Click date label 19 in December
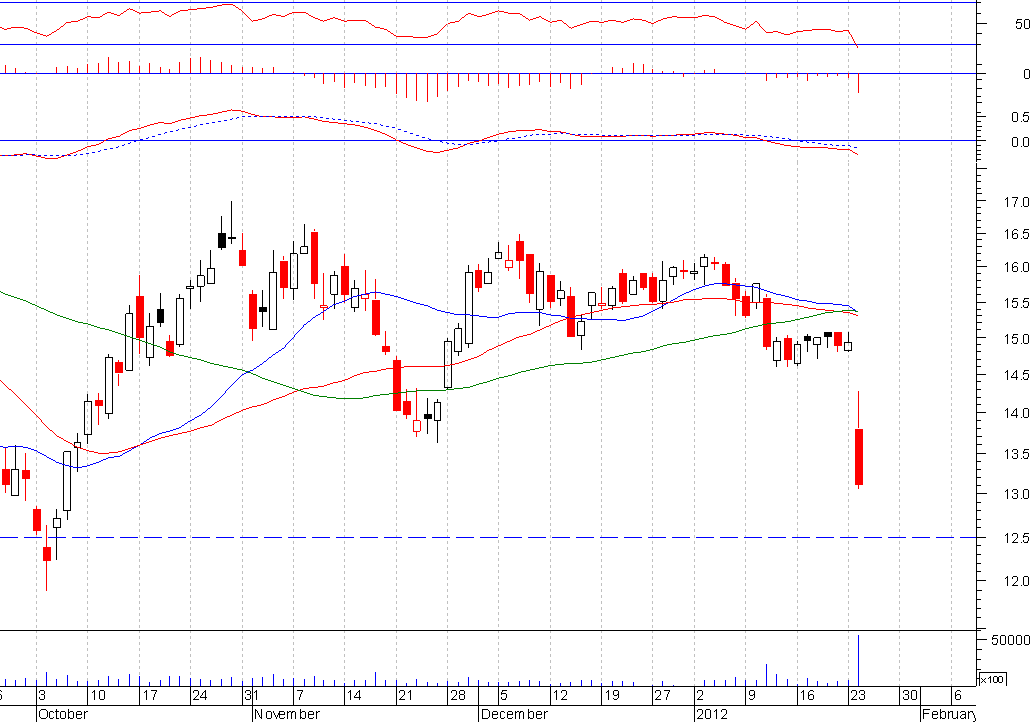 tap(612, 695)
